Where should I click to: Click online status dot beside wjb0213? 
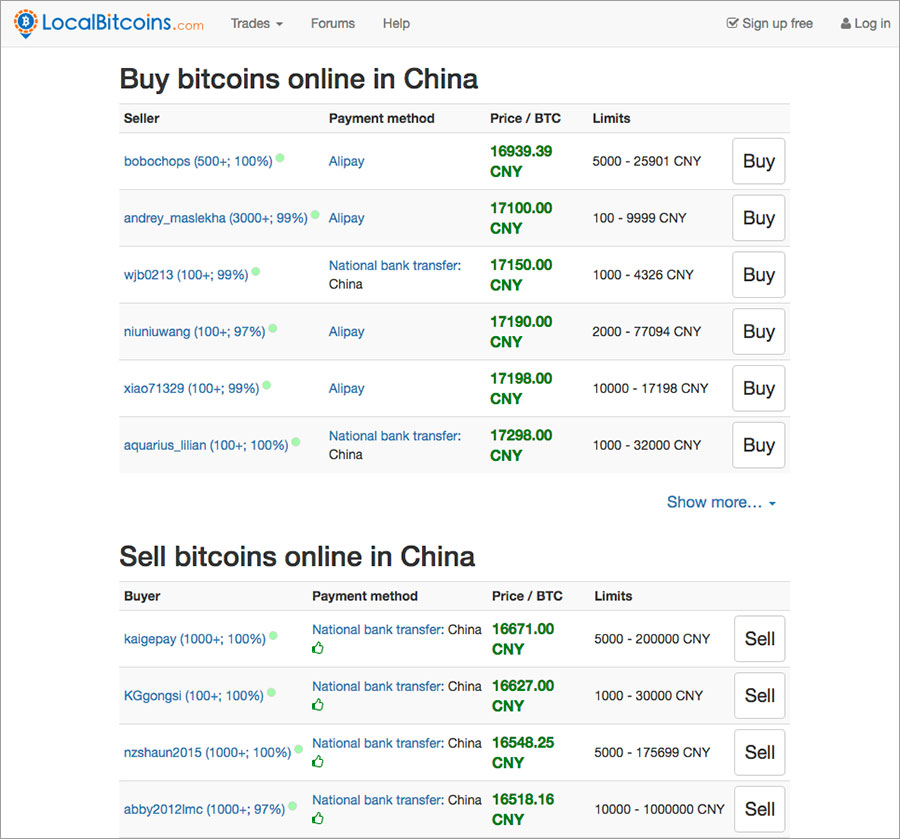pos(256,271)
